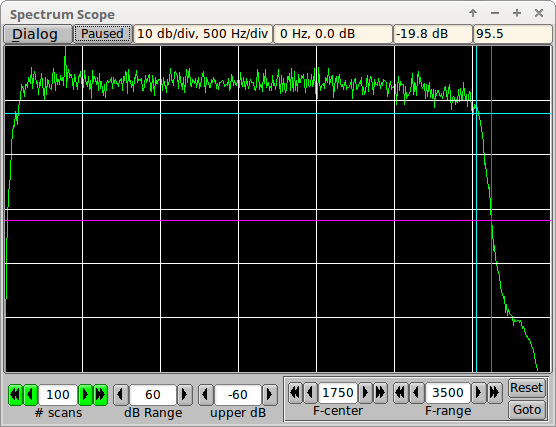Decrease # scans by one step
Viewport: 556px width, 427px height.
coord(30,394)
